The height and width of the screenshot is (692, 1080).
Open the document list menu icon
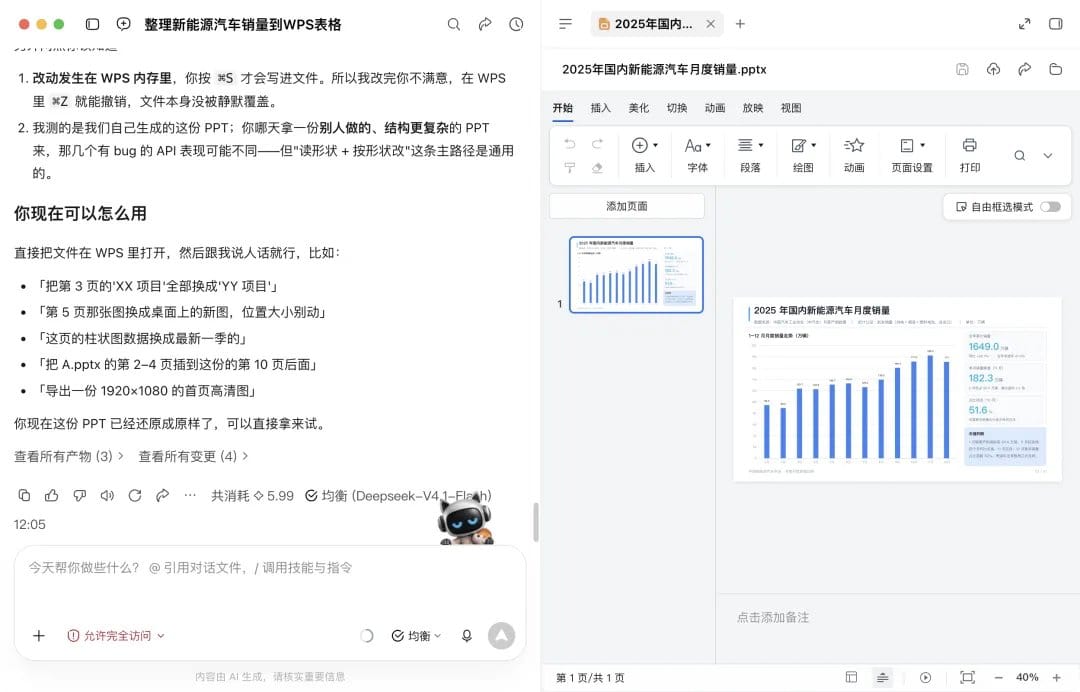pyautogui.click(x=565, y=24)
